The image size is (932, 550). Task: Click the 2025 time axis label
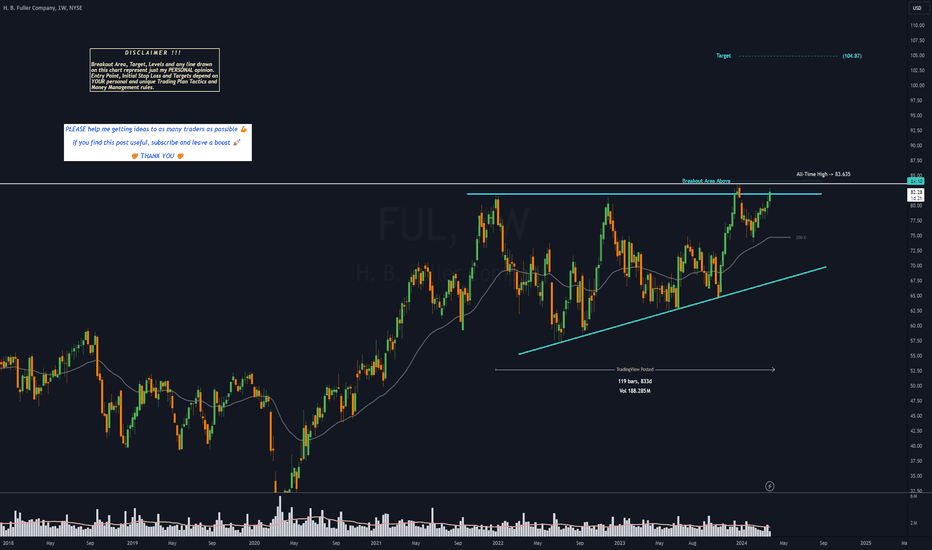coord(865,543)
